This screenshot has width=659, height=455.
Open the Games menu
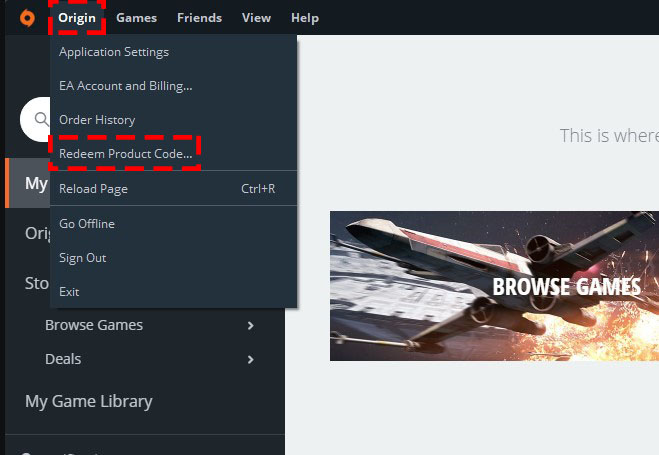pyautogui.click(x=136, y=18)
